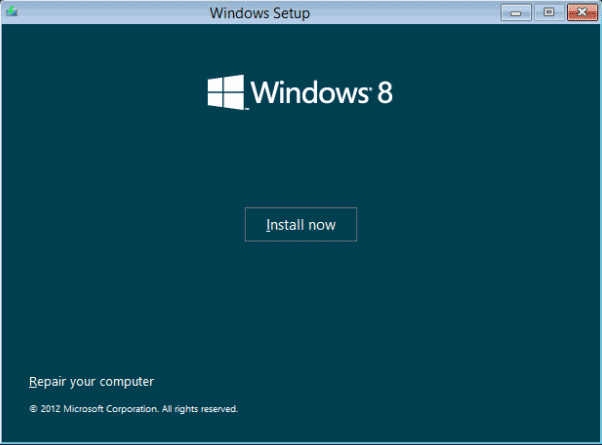Screen dimensions: 602x445
Task: Close the Windows Setup window
Action: (579, 13)
